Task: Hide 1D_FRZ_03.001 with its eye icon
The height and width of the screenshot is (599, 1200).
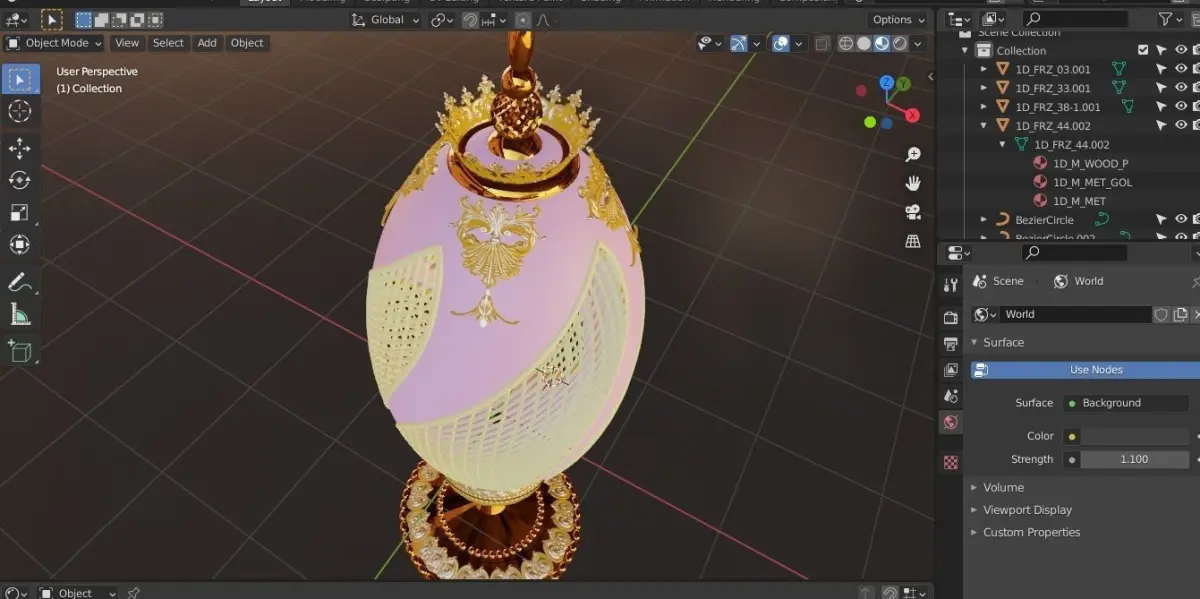Action: [x=1181, y=69]
